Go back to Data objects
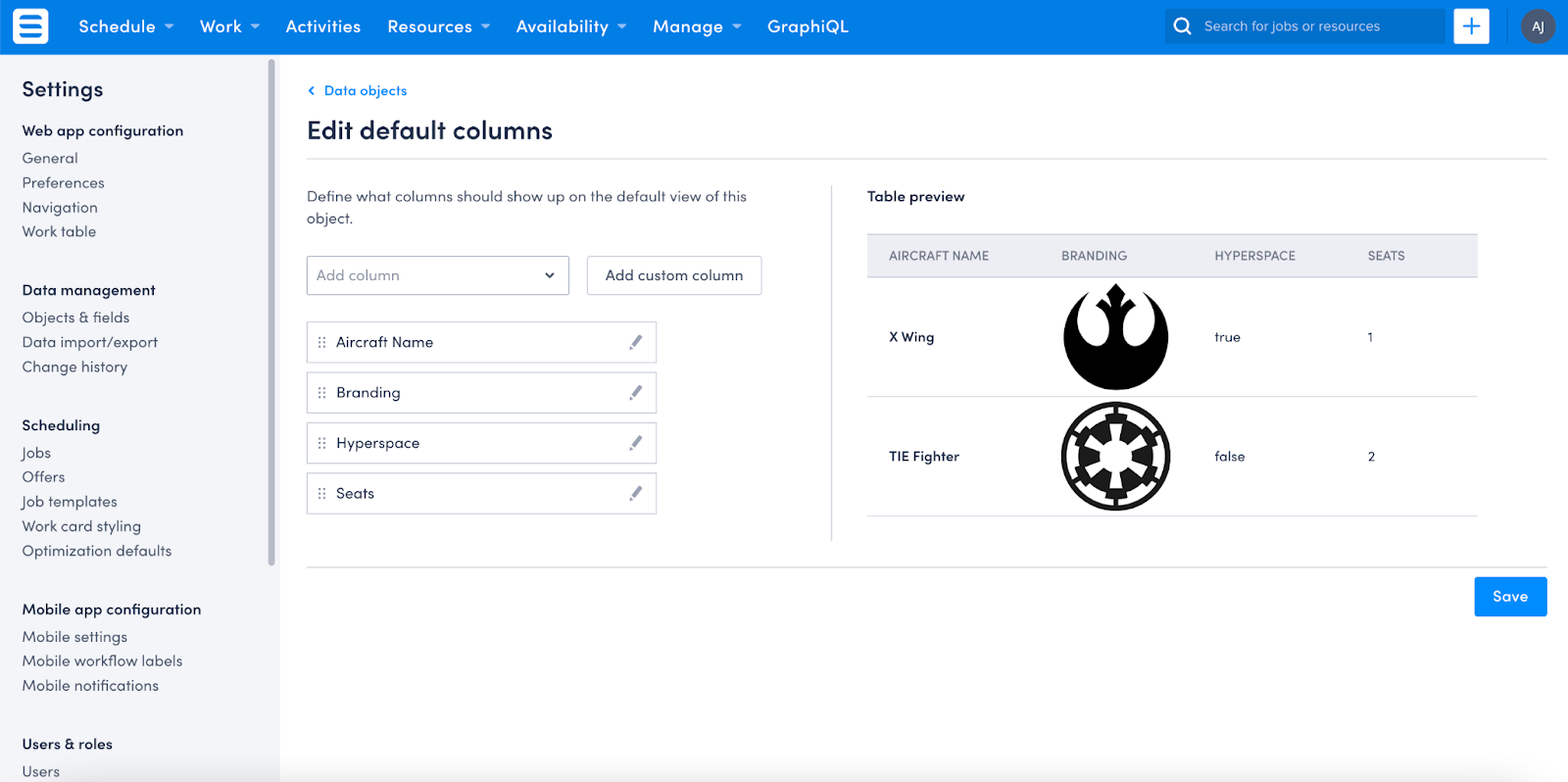The image size is (1568, 782). (x=366, y=91)
